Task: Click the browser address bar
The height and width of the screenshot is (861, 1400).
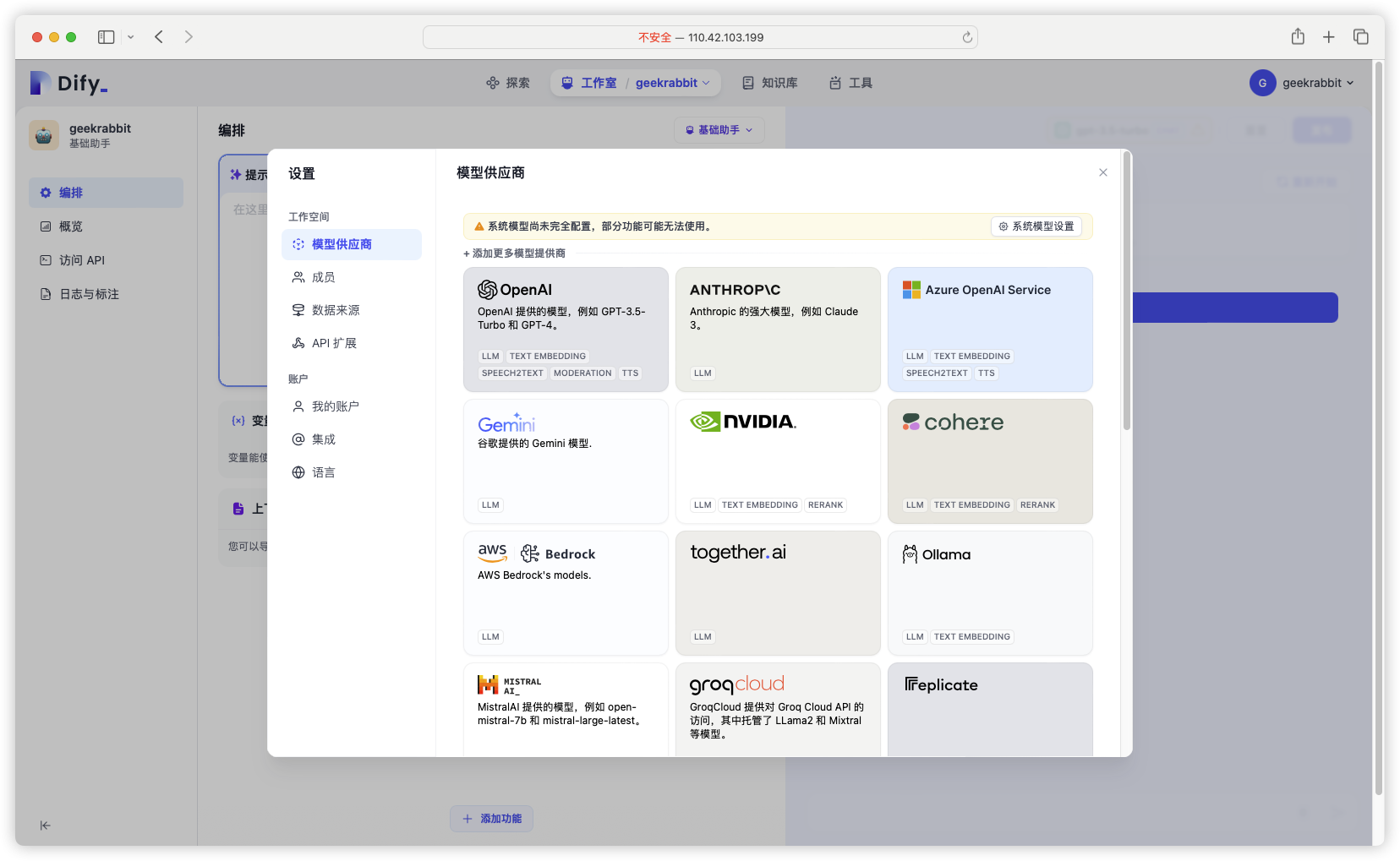Action: coord(700,37)
